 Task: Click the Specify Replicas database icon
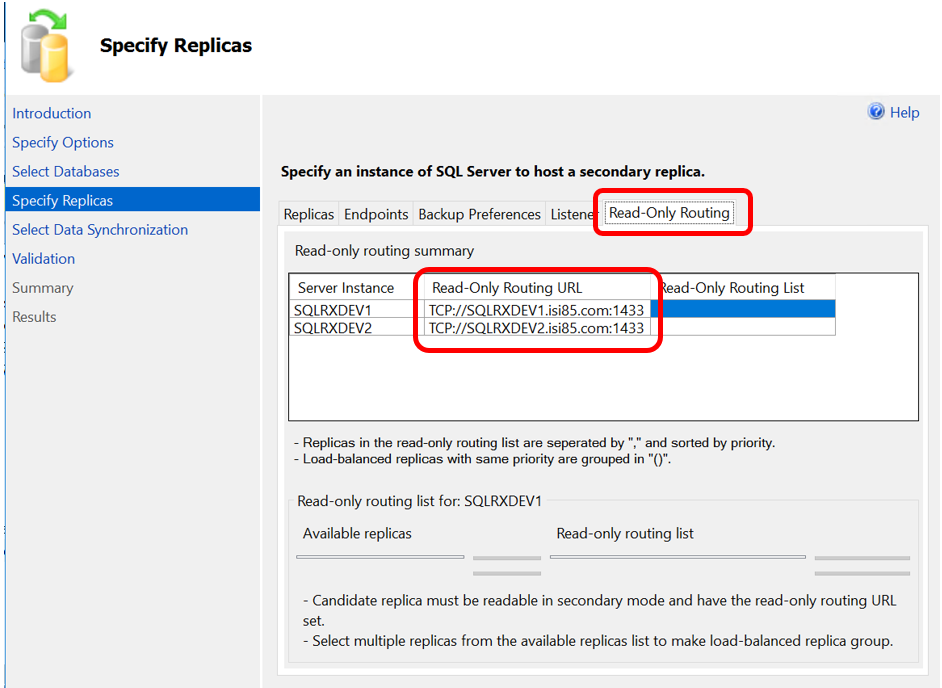(x=46, y=45)
